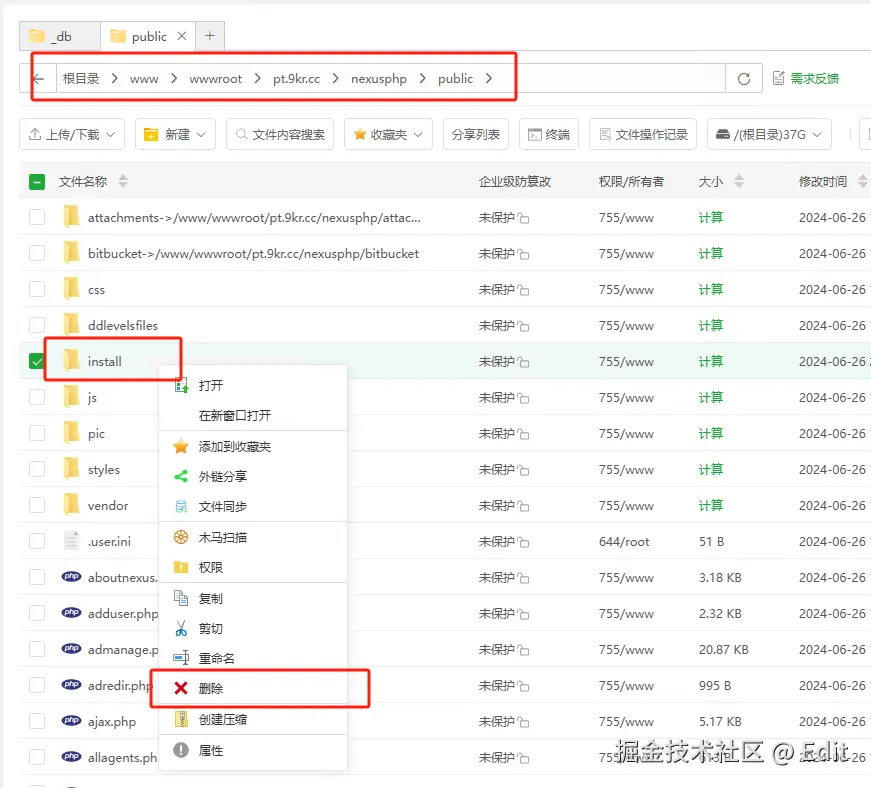Expand the 新建 dropdown
The height and width of the screenshot is (788, 871).
[x=175, y=134]
